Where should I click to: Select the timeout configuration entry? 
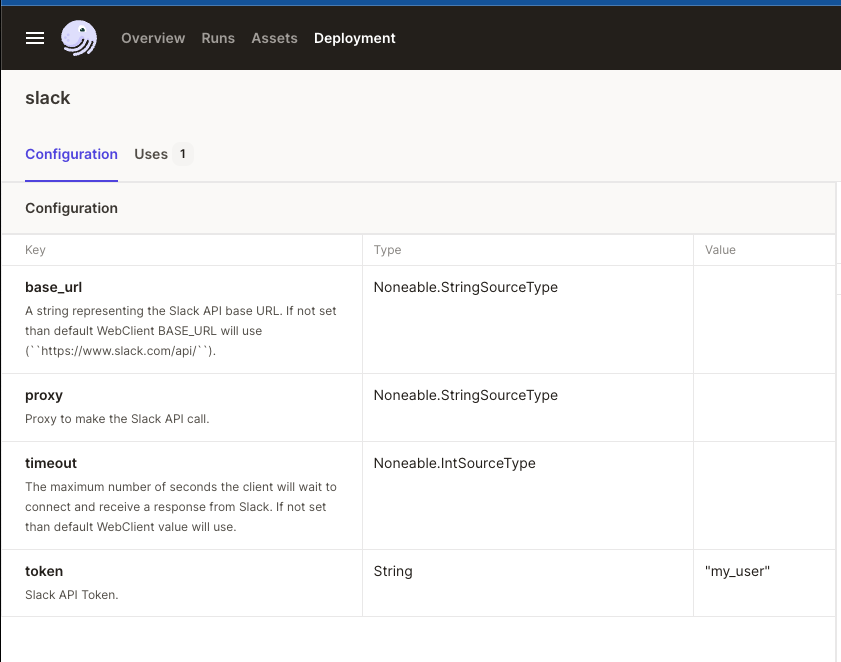(49, 463)
